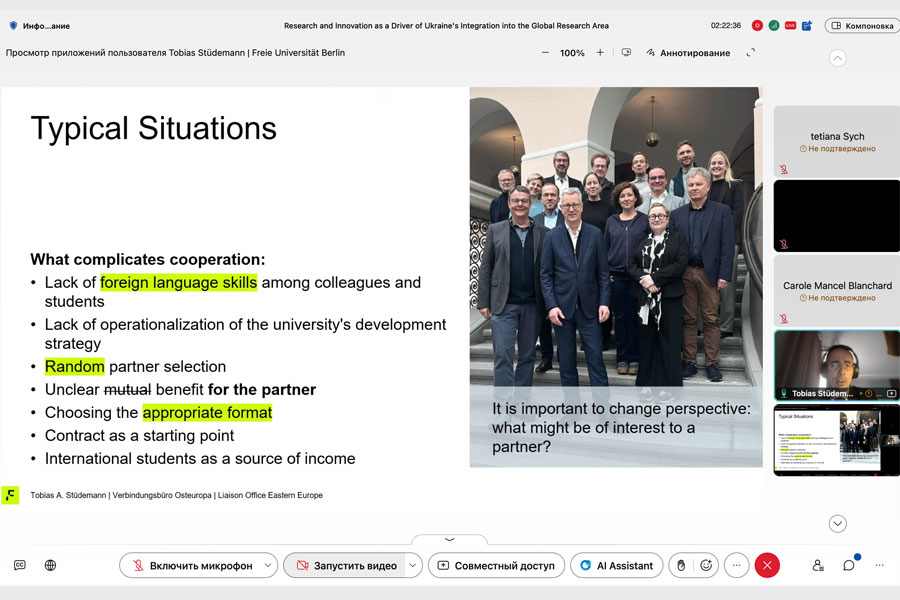The width and height of the screenshot is (900, 600).
Task: Open the Компоновка layout menu
Action: pos(861,25)
